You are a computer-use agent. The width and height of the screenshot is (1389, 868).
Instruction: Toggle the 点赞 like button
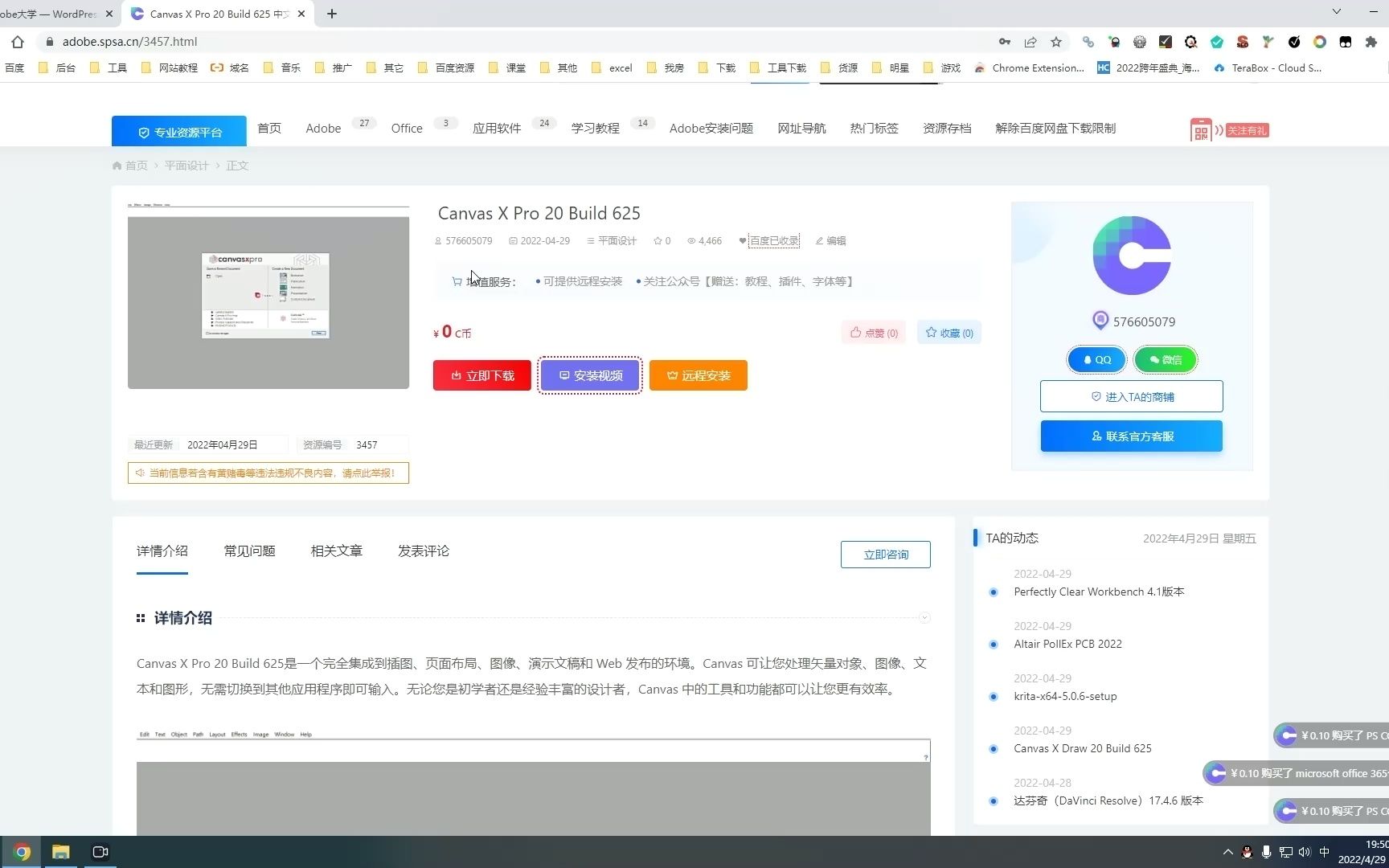[x=873, y=332]
